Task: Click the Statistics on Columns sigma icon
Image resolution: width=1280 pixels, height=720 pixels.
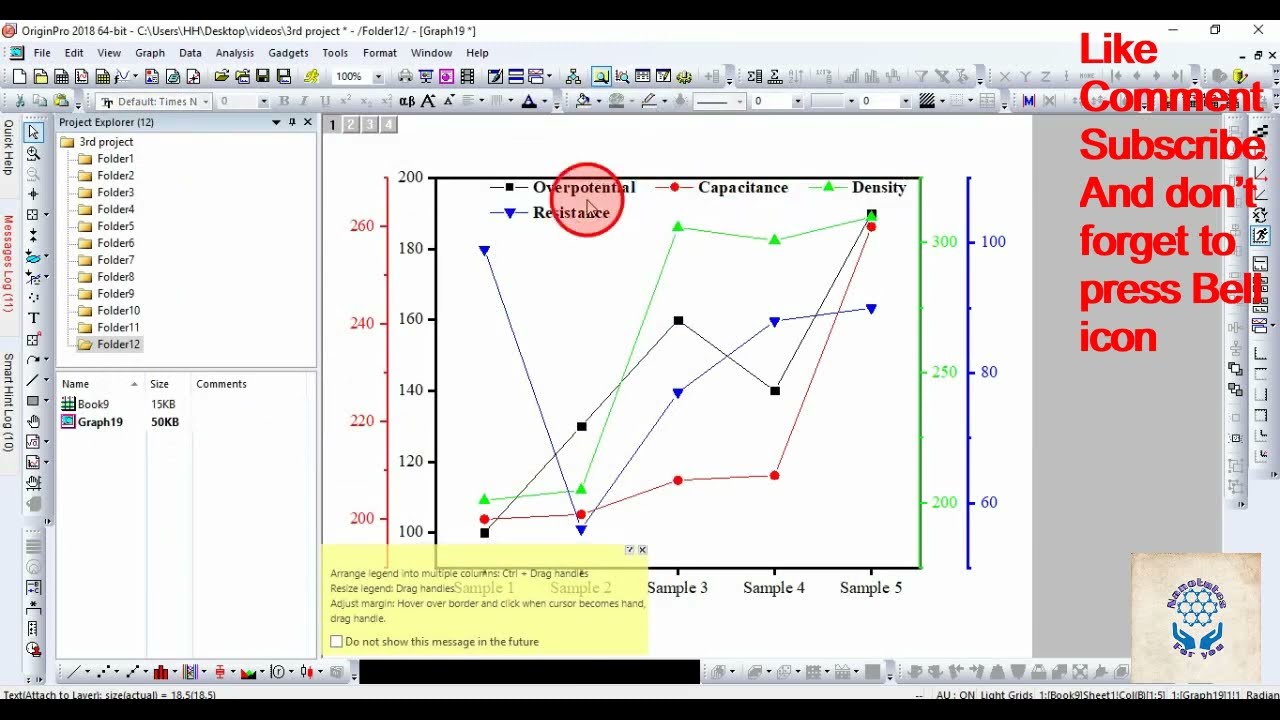Action: [x=755, y=76]
